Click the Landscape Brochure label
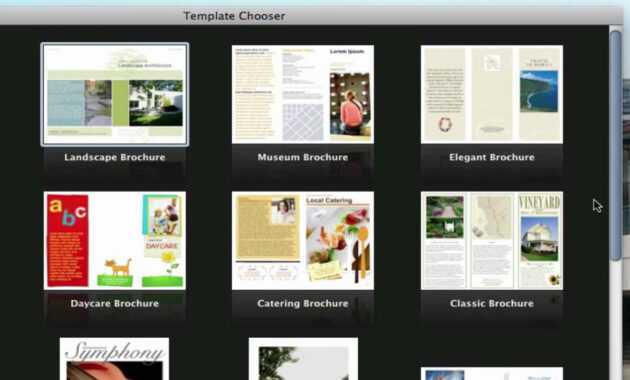 115,157
